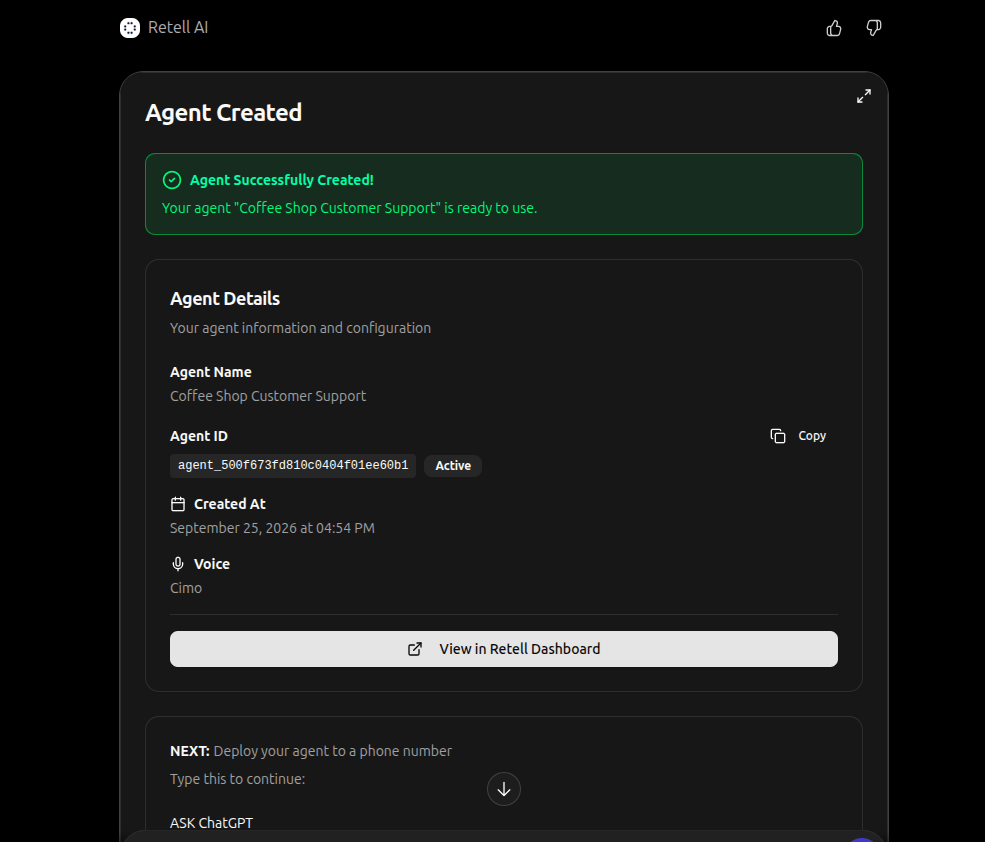Click the green success checkmark icon

(x=172, y=180)
